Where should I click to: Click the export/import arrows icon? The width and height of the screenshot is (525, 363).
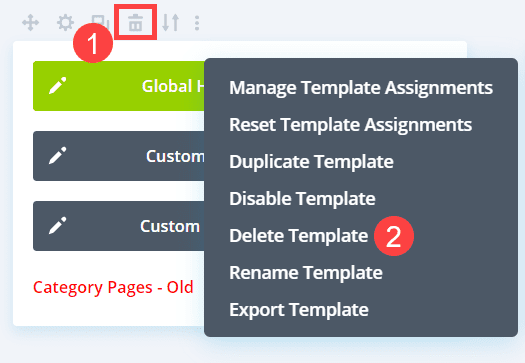(x=171, y=23)
